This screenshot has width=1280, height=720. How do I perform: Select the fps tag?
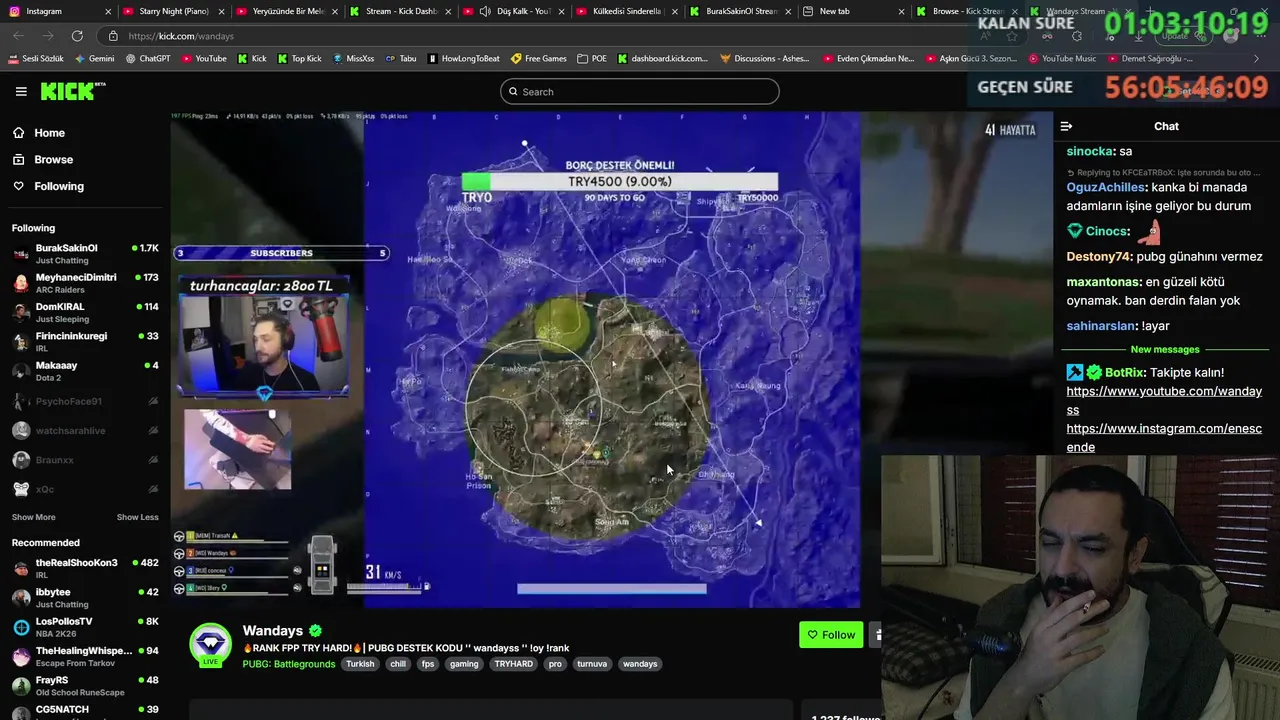coord(428,664)
